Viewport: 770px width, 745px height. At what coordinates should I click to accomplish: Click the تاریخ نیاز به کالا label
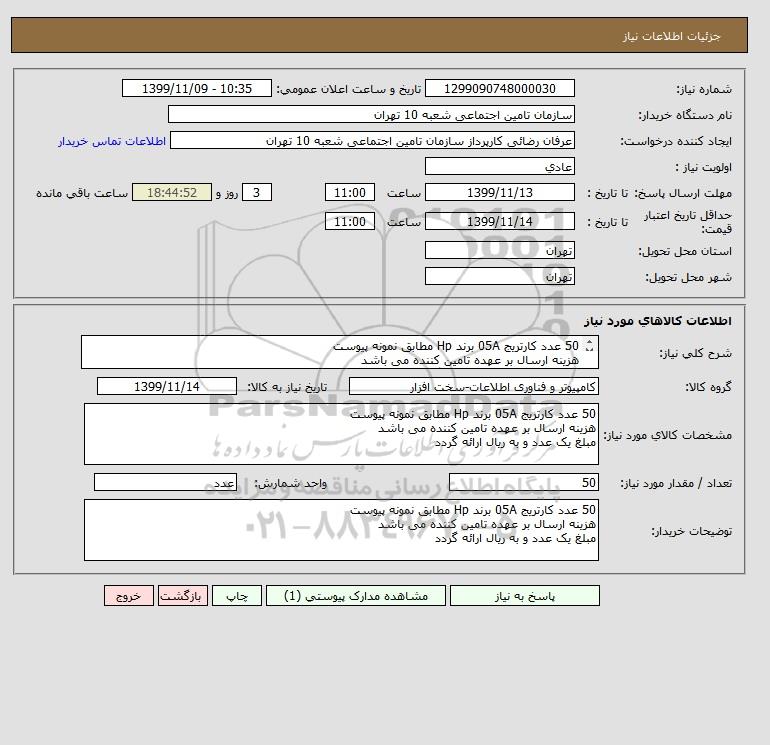pos(287,387)
